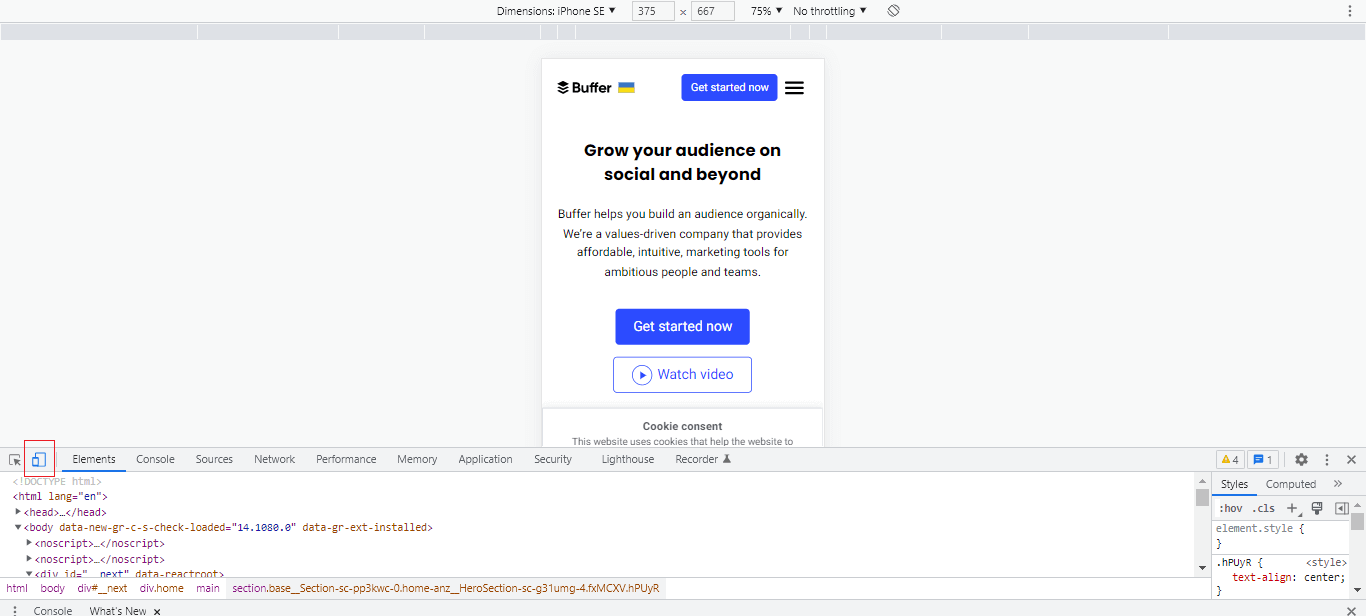Open the Dimensions iPhone SE dropdown

tap(556, 11)
